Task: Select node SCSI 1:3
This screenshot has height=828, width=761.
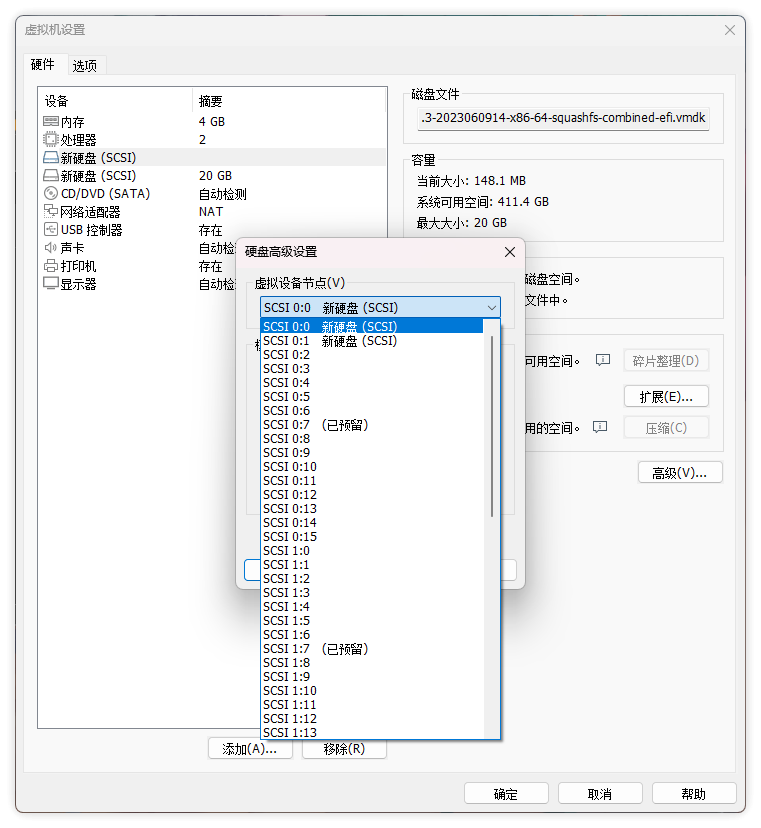Action: (372, 592)
